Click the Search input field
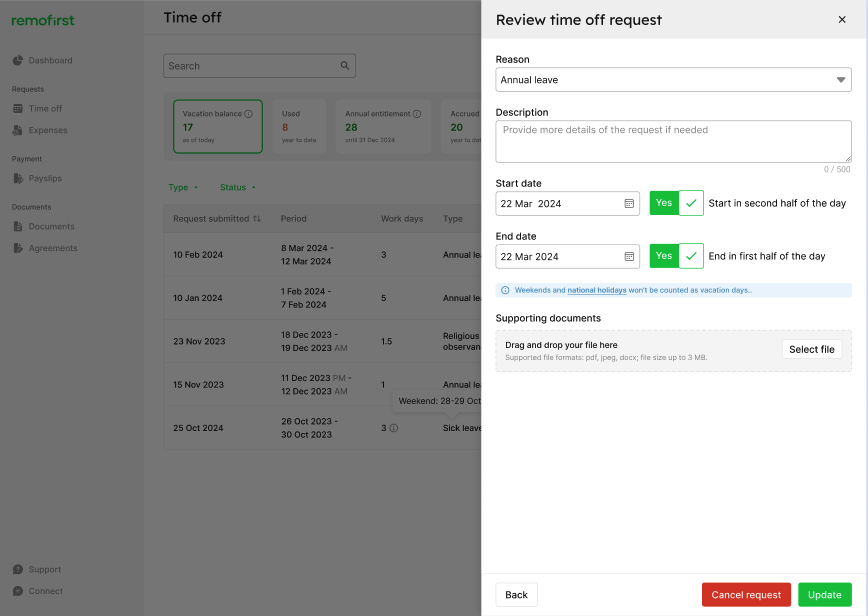 259,66
